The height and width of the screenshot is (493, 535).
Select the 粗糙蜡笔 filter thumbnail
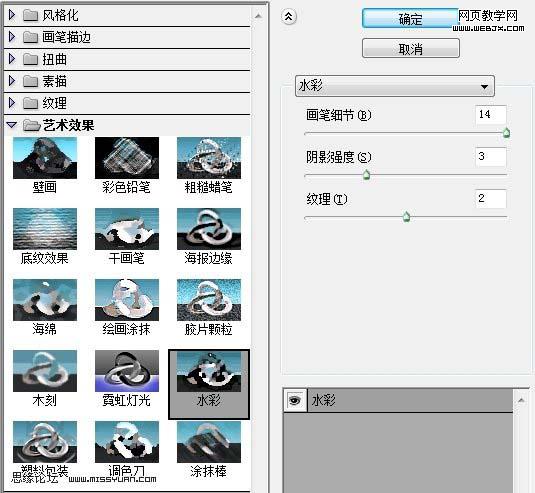click(209, 158)
